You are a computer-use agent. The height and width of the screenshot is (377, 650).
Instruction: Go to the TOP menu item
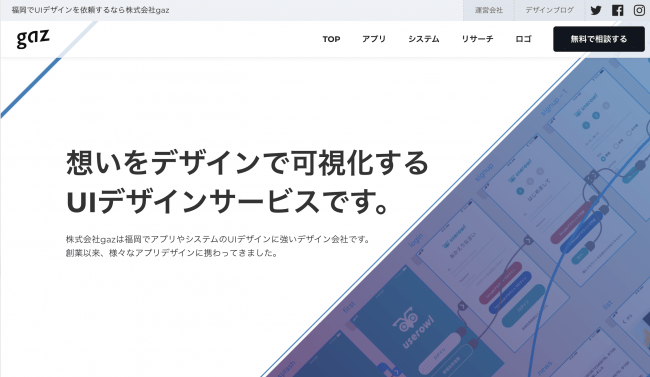[331, 39]
